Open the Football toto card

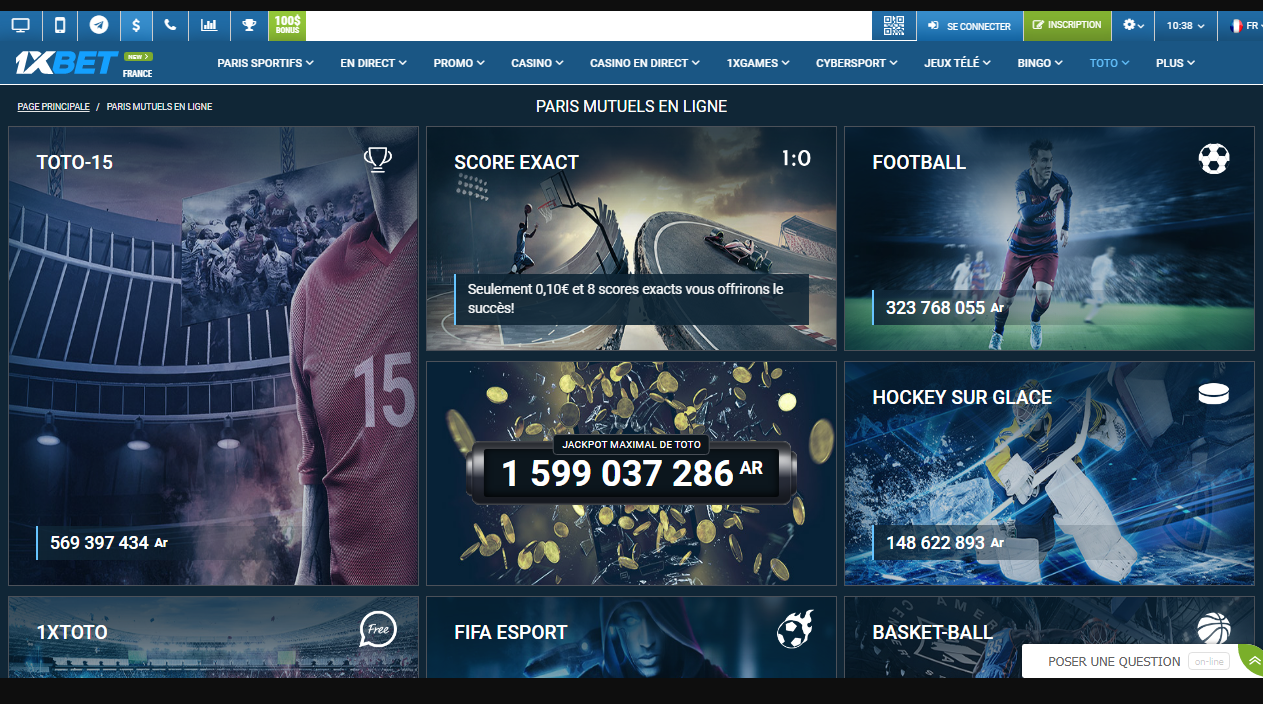coord(1049,239)
